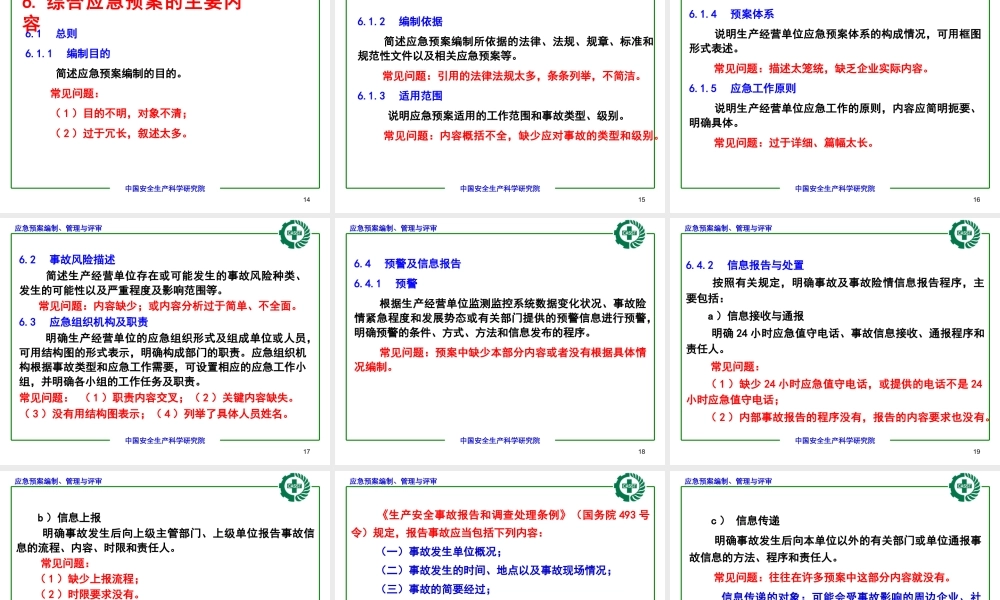This screenshot has width=1000, height=600.
Task: Click header '应急预案编制、管理与评审' above 6.4.2 信息报告与处置
Action: point(728,228)
